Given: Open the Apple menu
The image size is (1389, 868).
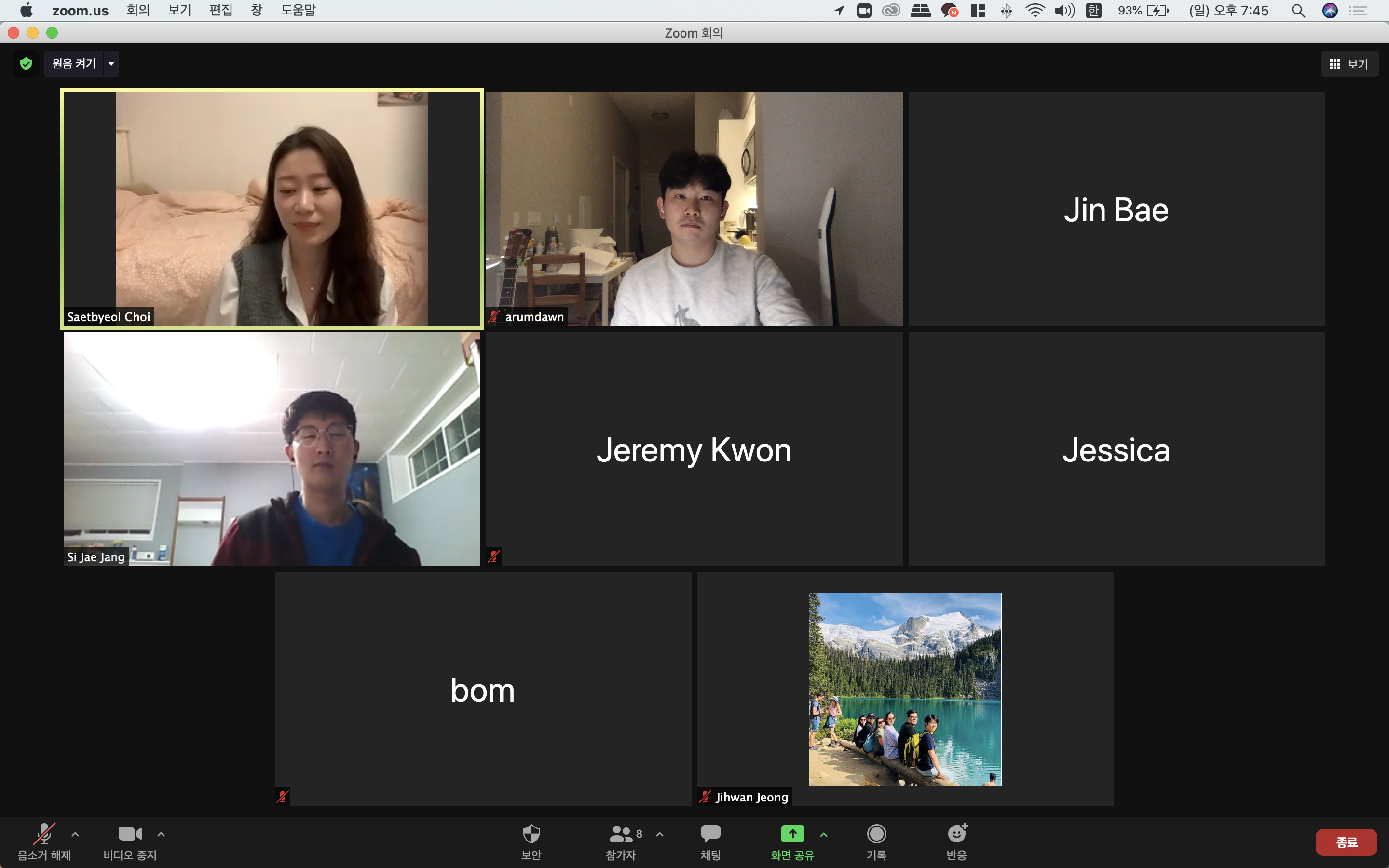Looking at the screenshot, I should point(27,10).
